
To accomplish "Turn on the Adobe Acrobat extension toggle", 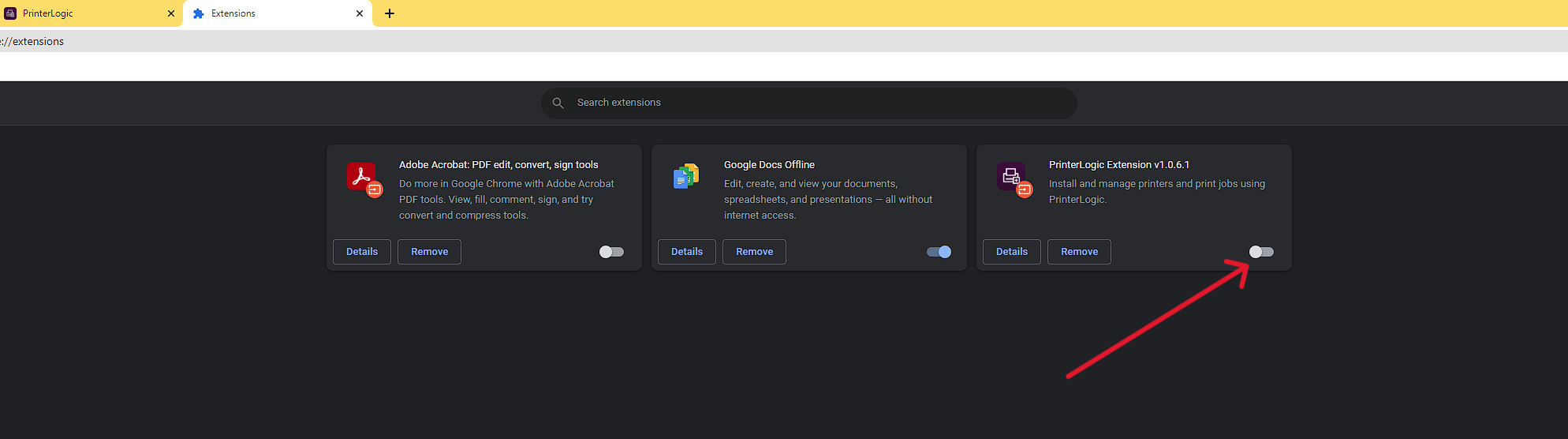I will click(x=611, y=252).
